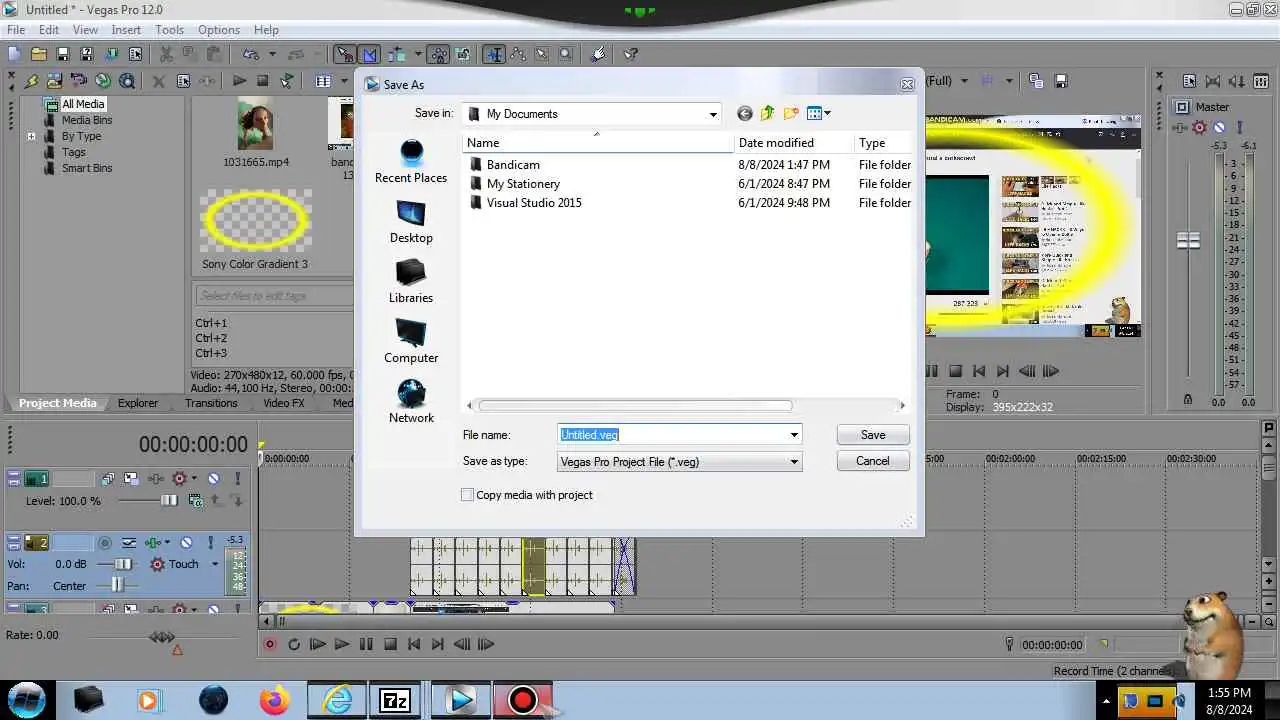Image resolution: width=1280 pixels, height=720 pixels.
Task: Open the Options menu
Action: [218, 30]
